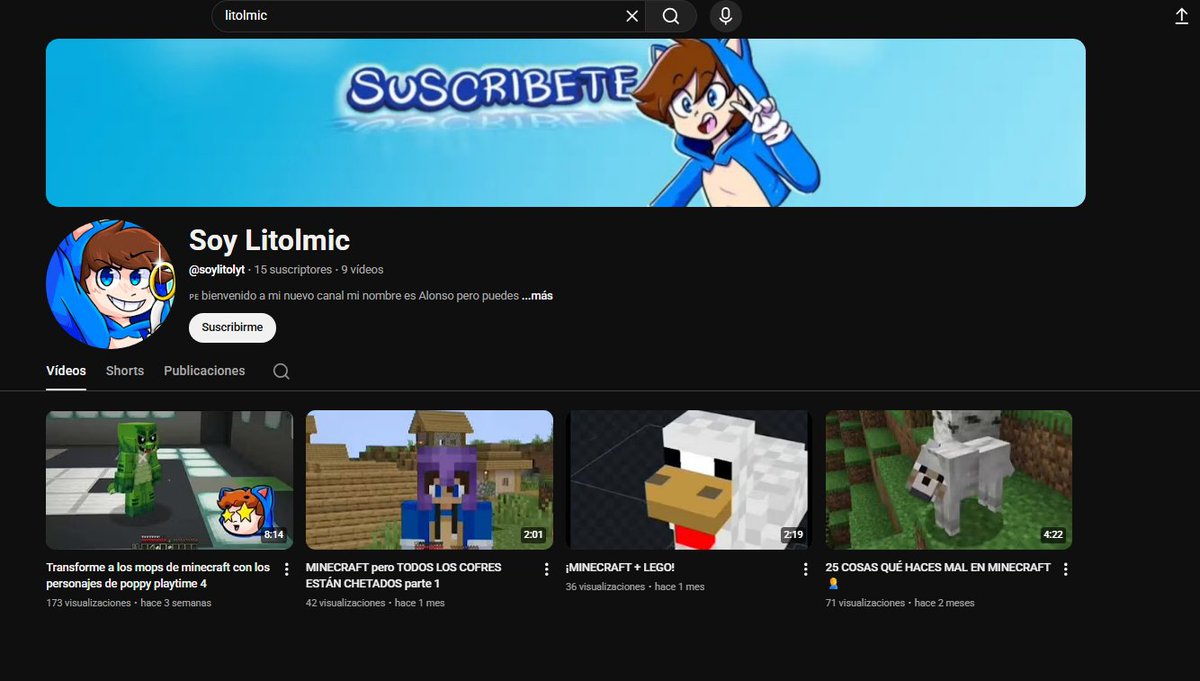Image resolution: width=1200 pixels, height=681 pixels.
Task: Click '15 suscriptores' text
Action: pos(293,270)
